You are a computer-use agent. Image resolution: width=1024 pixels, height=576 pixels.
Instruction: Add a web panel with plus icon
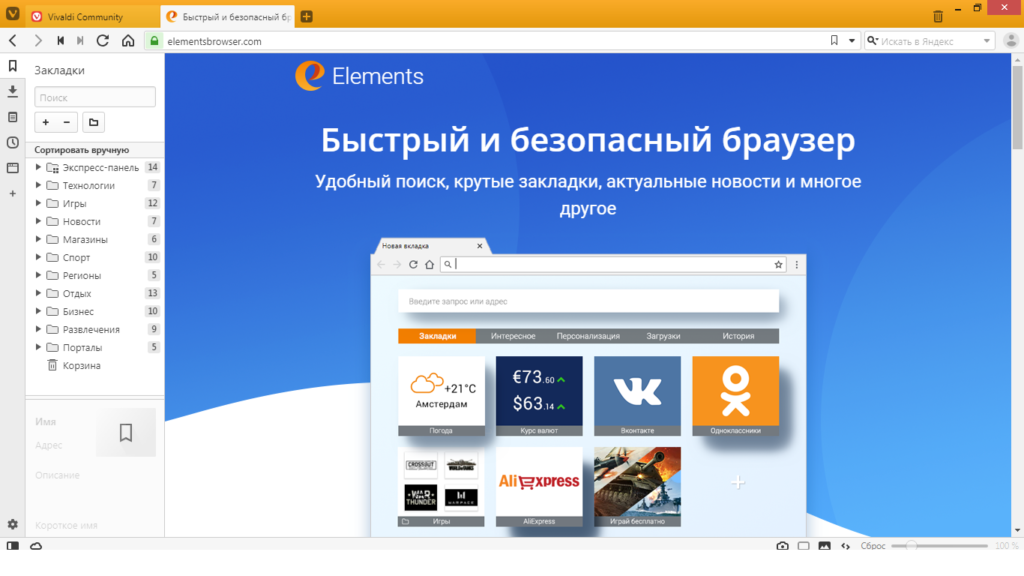tap(12, 193)
